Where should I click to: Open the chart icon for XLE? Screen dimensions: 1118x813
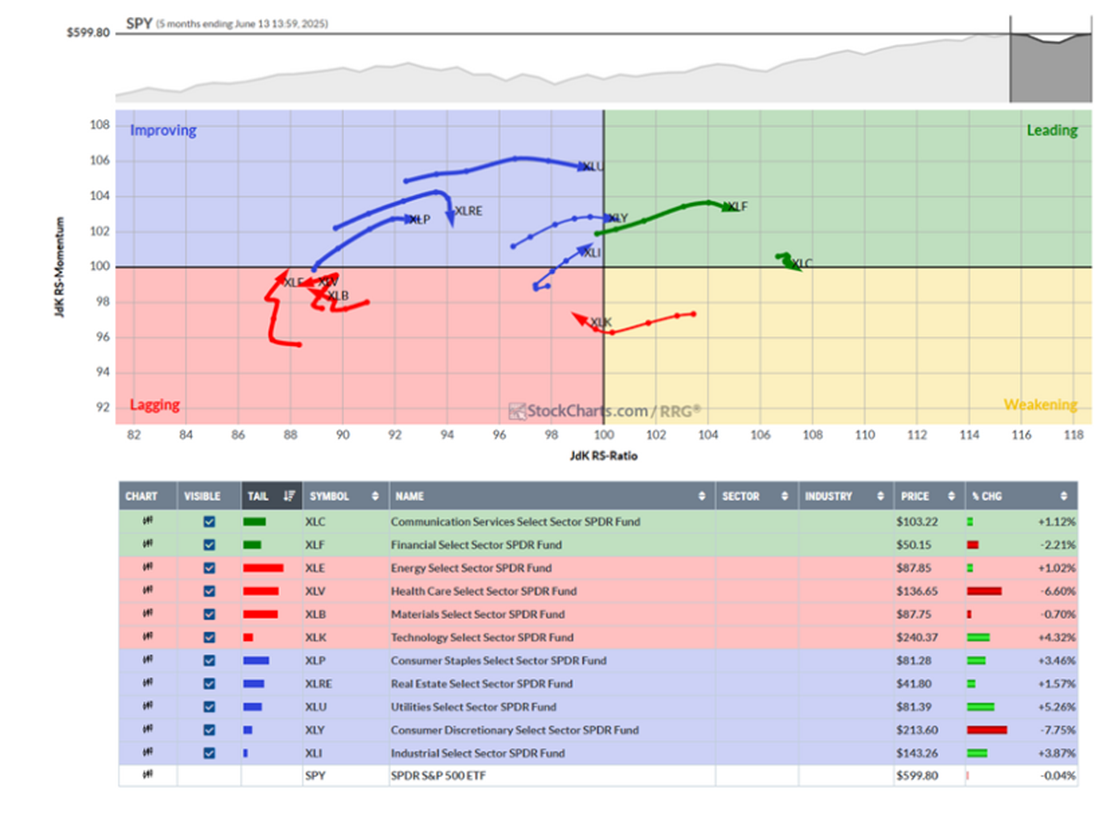click(x=148, y=568)
